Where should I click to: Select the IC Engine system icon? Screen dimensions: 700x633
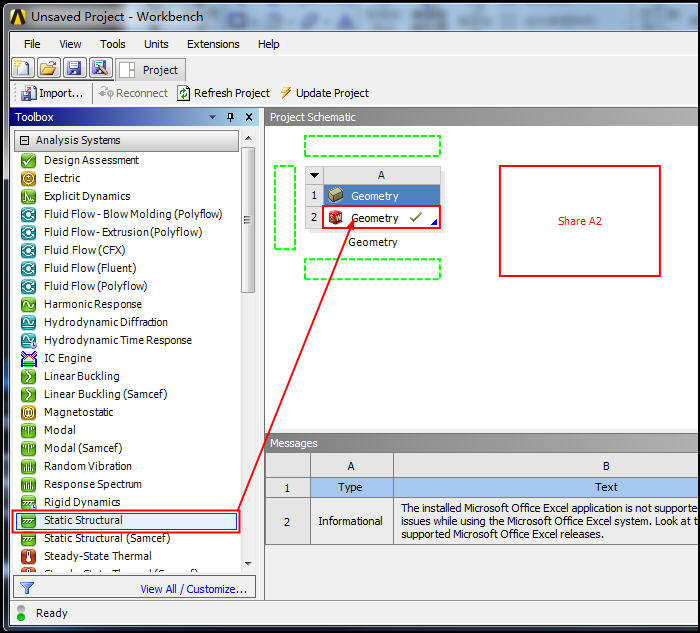tap(28, 358)
